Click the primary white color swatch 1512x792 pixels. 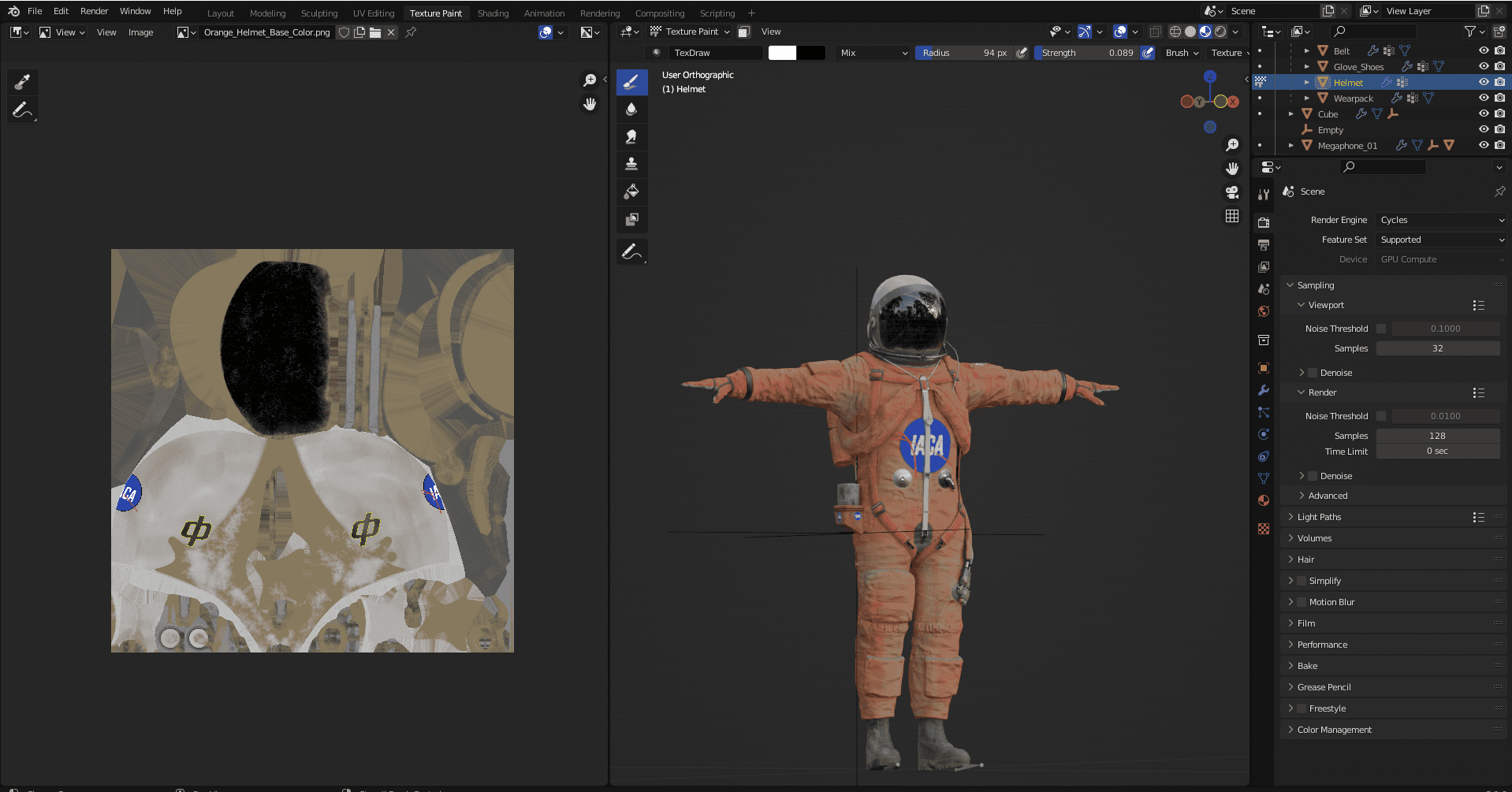point(782,53)
